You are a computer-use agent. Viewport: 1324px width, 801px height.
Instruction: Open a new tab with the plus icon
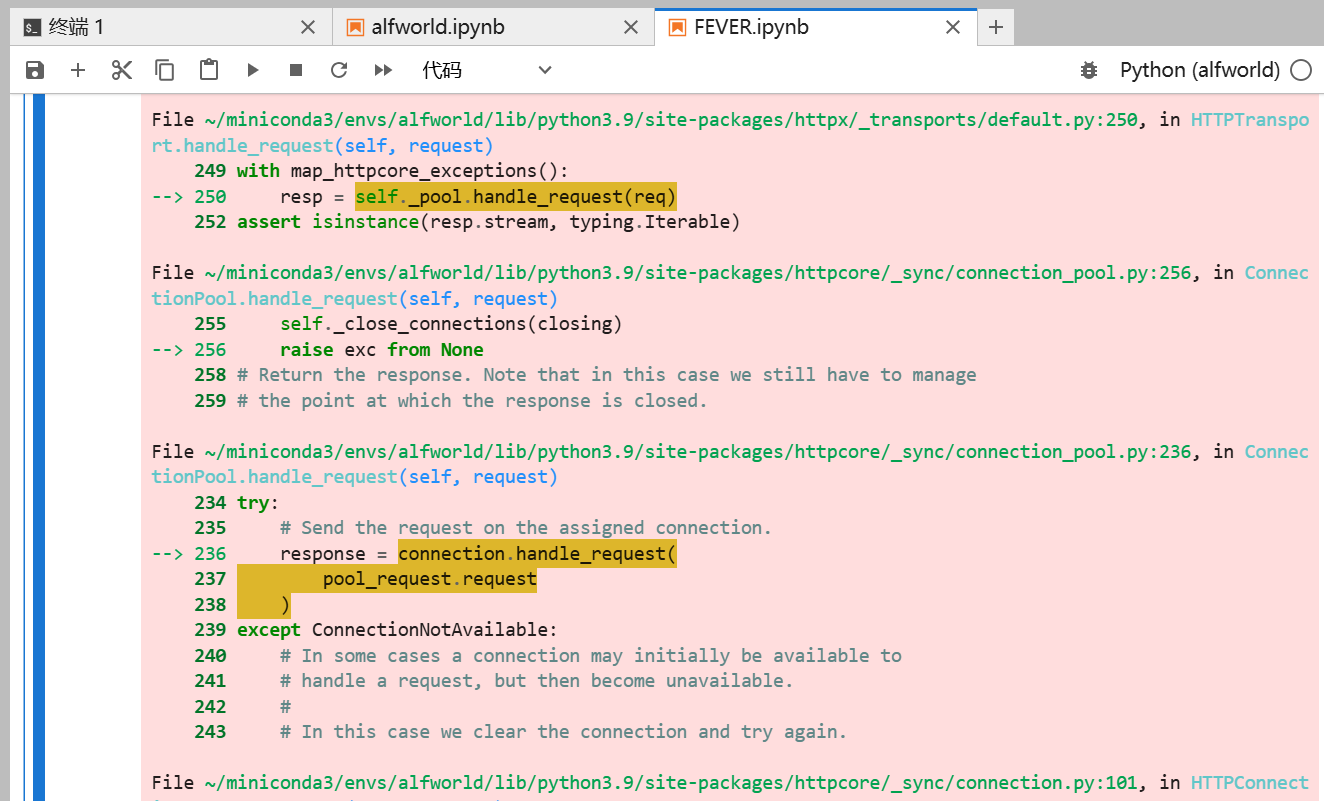(x=995, y=27)
